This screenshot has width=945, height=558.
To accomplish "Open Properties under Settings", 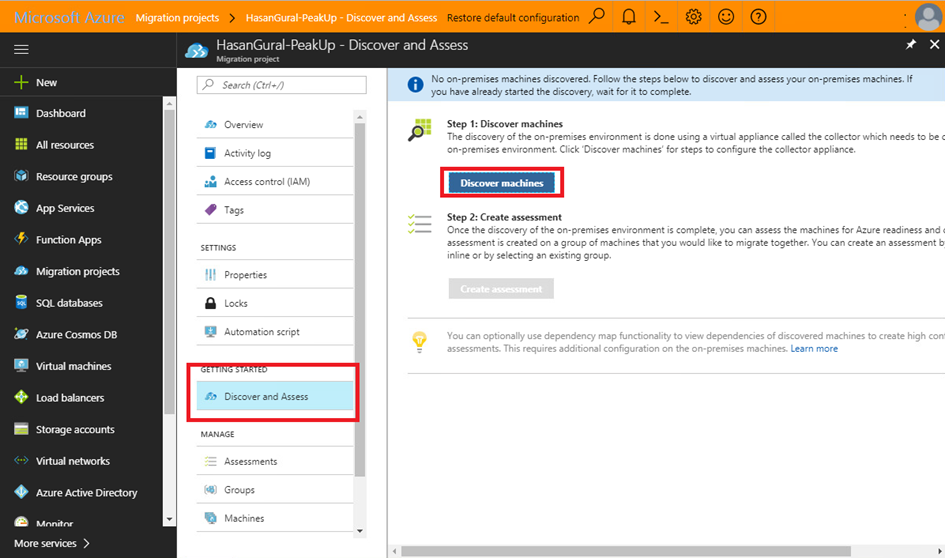I will click(275, 275).
